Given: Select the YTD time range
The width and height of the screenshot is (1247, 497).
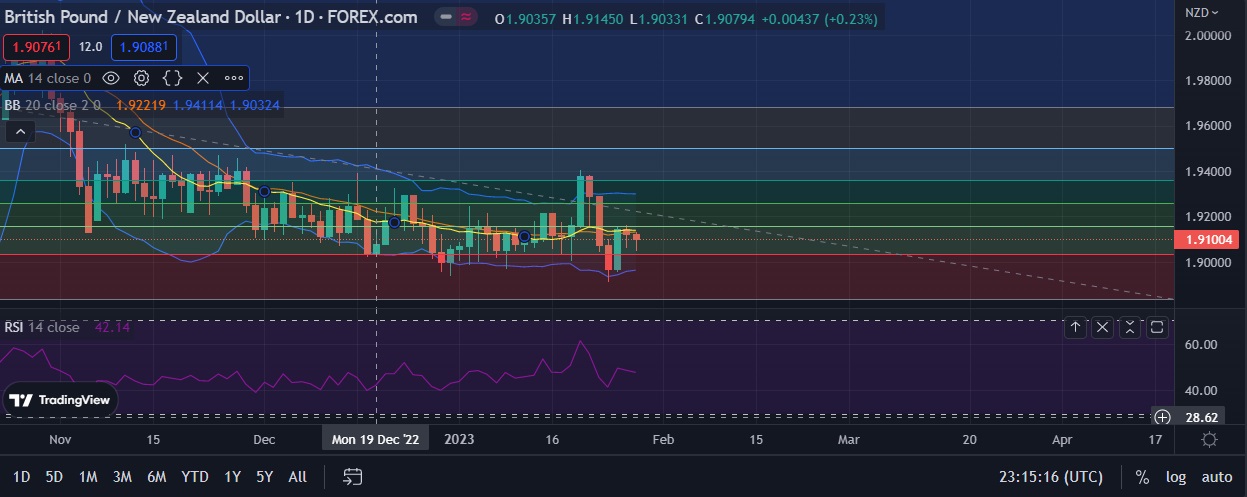Looking at the screenshot, I should click(194, 477).
